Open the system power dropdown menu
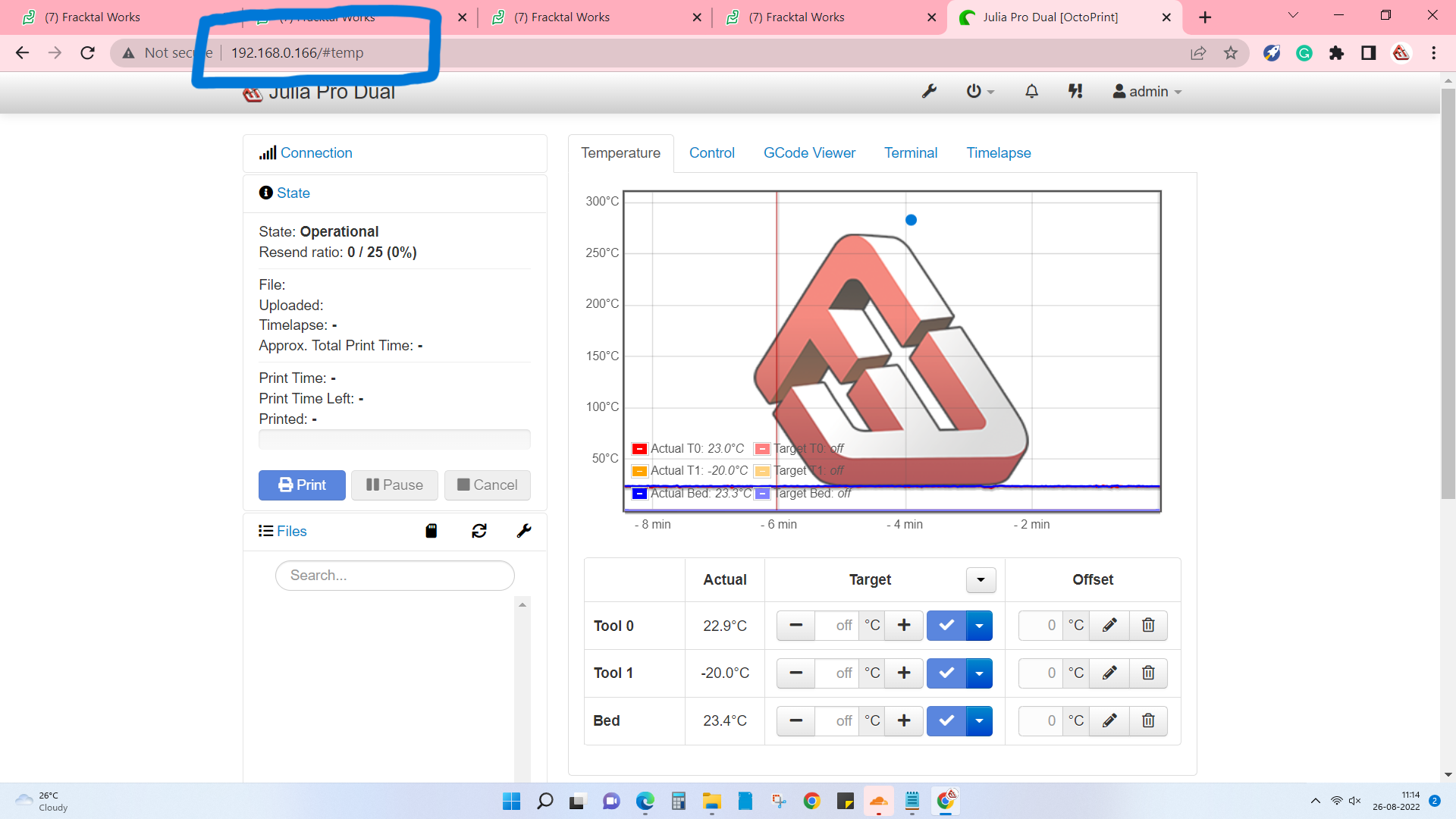The image size is (1456, 819). [x=980, y=92]
